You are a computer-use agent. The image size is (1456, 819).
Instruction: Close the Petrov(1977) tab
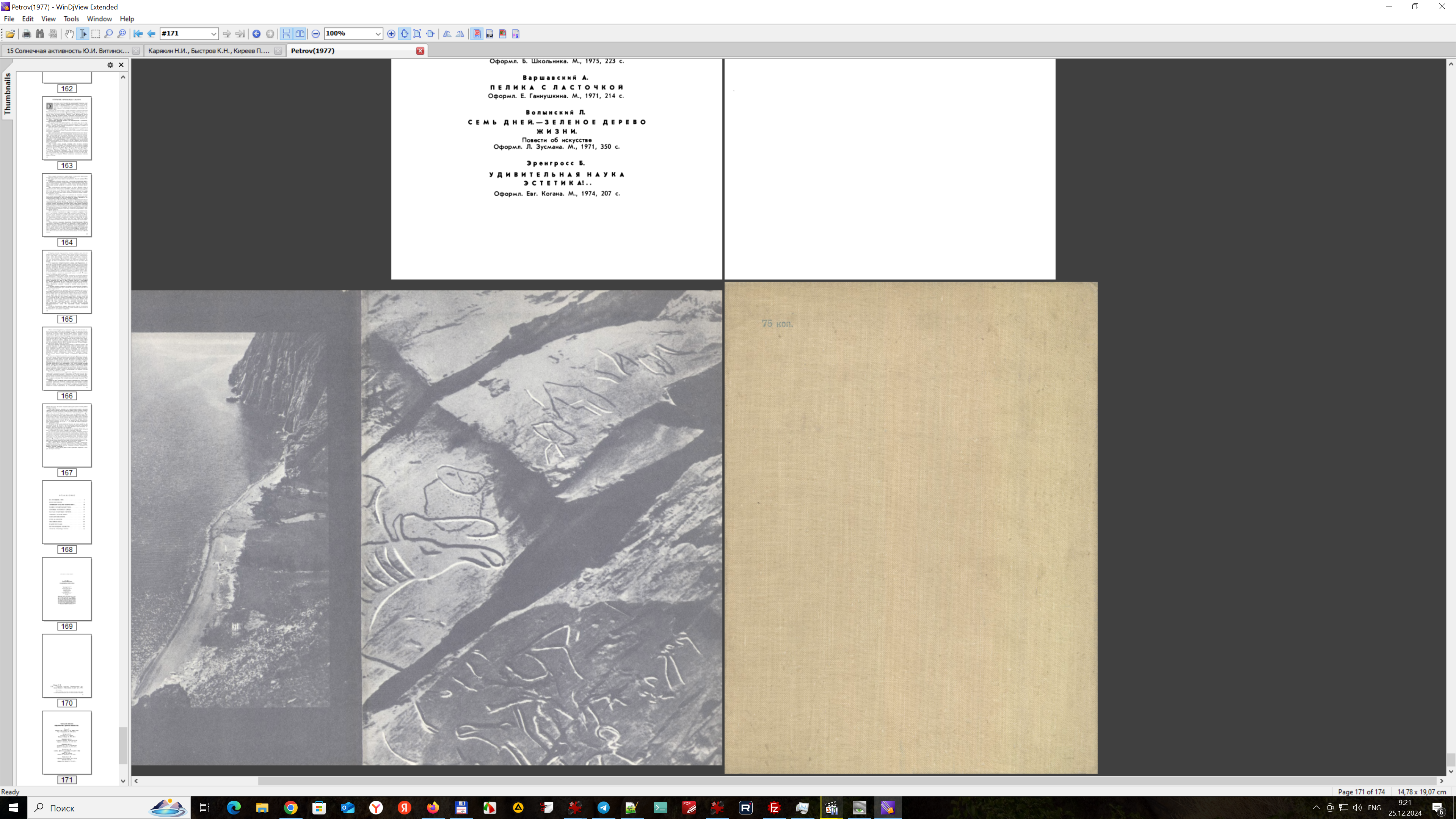[420, 51]
